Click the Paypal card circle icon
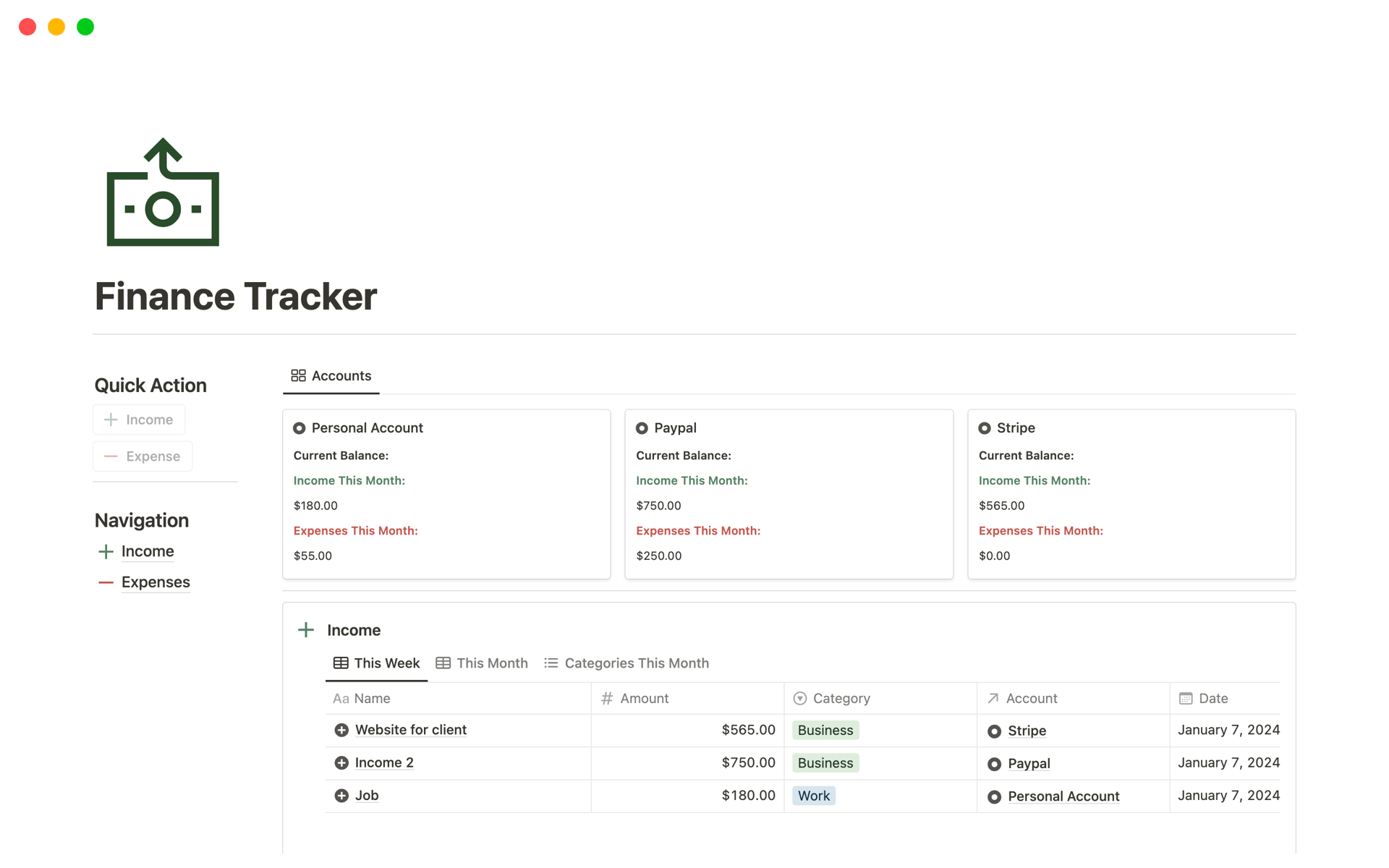Image resolution: width=1389 pixels, height=868 pixels. pos(642,428)
